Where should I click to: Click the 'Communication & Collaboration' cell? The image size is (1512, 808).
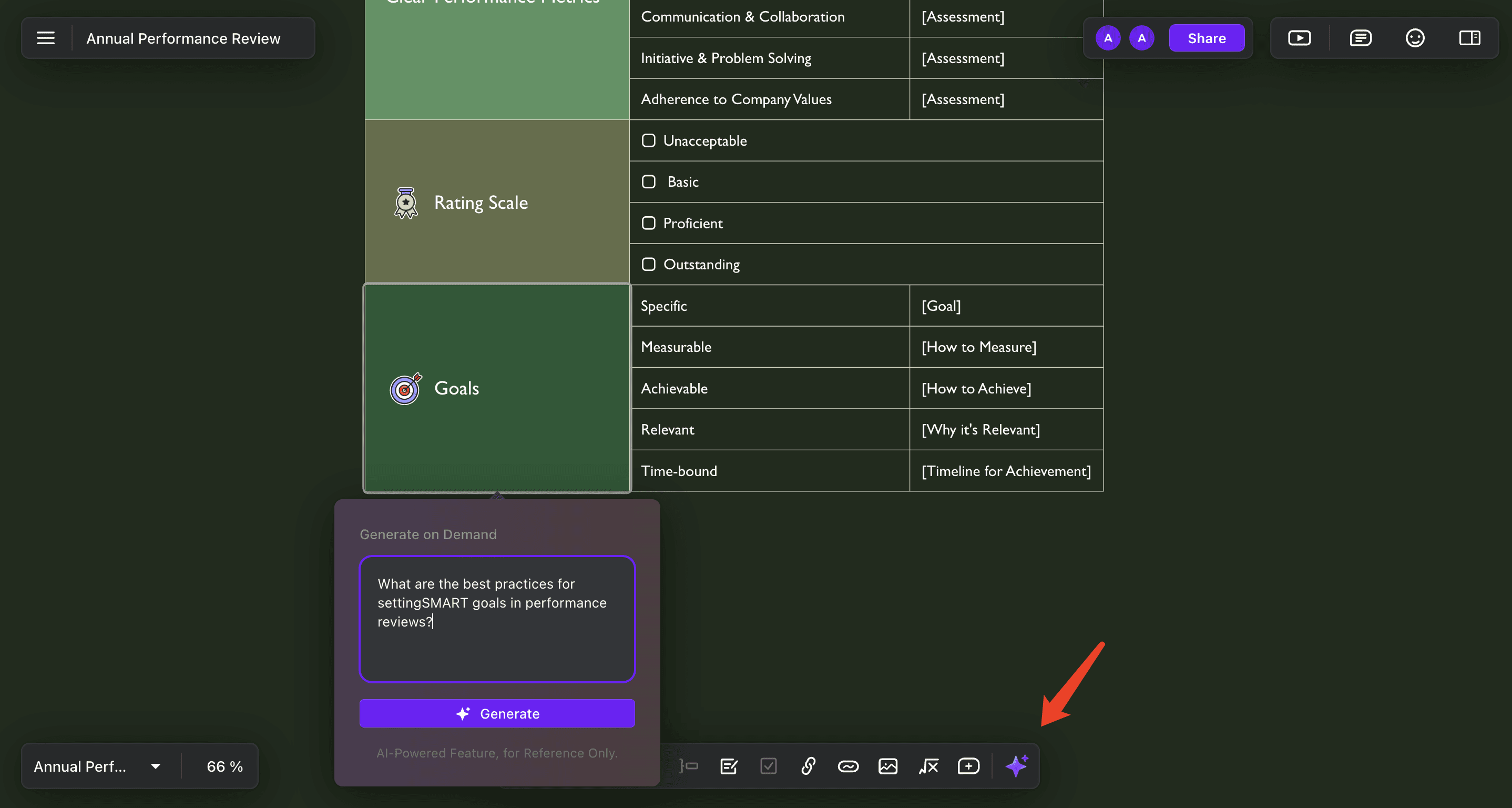click(x=769, y=16)
